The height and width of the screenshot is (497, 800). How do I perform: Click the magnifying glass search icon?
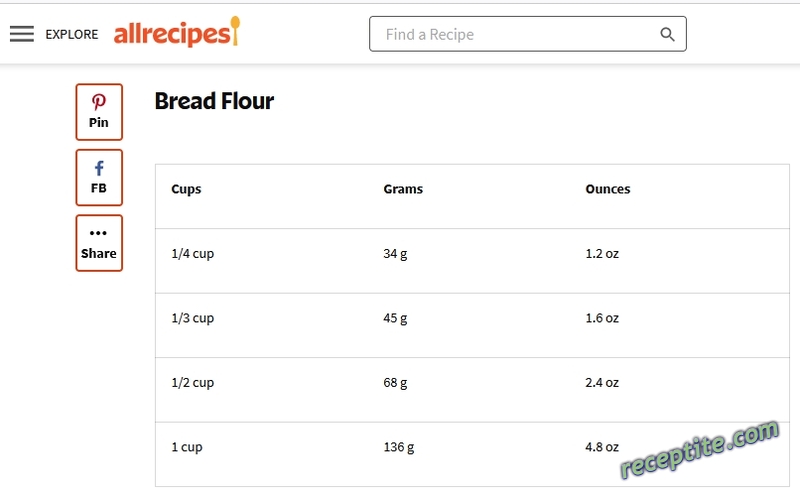point(667,34)
